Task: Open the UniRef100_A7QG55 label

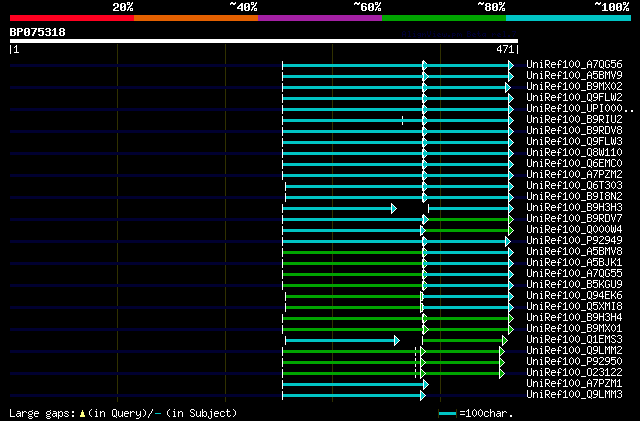Action: pos(574,274)
